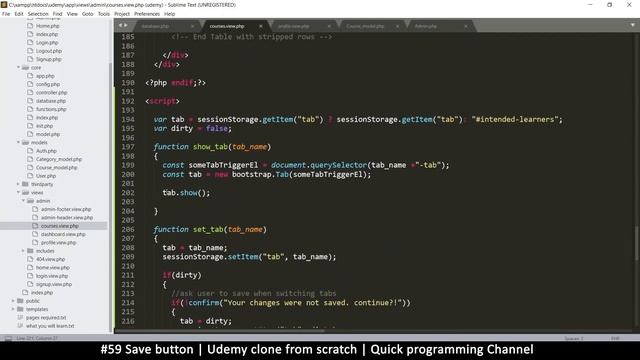Image resolution: width=640 pixels, height=360 pixels.
Task: Open Course_model.php in the sidebar
Action: 56,167
